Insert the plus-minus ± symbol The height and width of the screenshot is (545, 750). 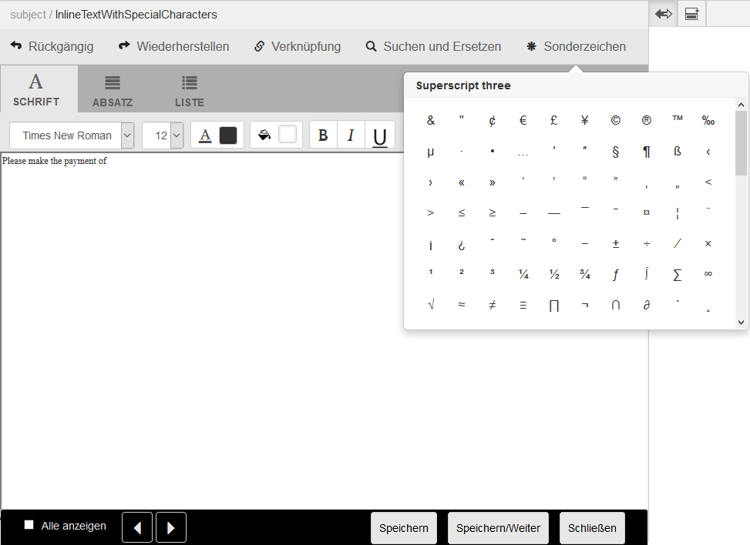coord(616,244)
